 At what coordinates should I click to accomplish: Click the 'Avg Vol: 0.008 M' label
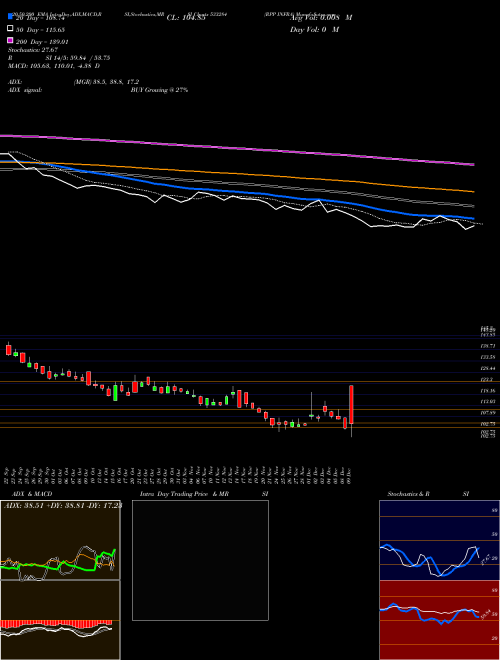pyautogui.click(x=321, y=18)
